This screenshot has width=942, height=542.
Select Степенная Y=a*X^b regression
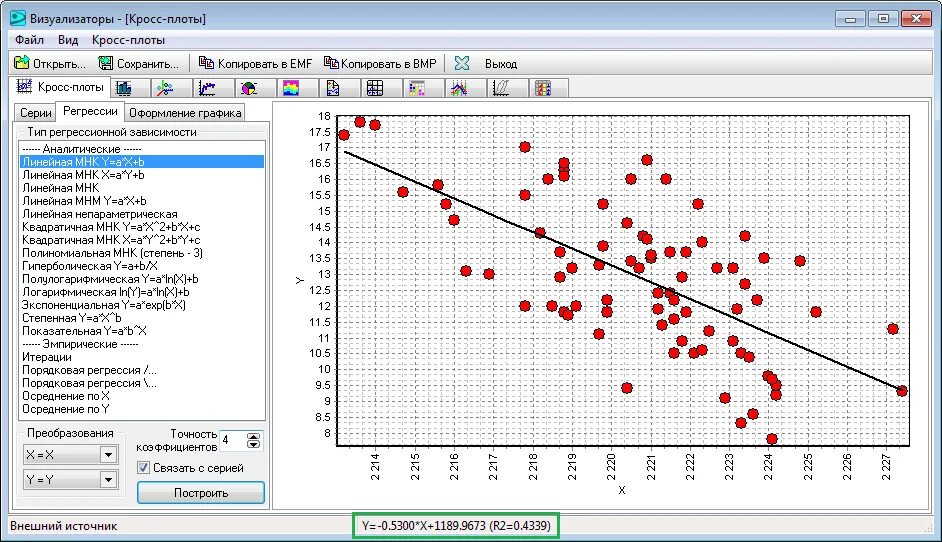pyautogui.click(x=142, y=318)
